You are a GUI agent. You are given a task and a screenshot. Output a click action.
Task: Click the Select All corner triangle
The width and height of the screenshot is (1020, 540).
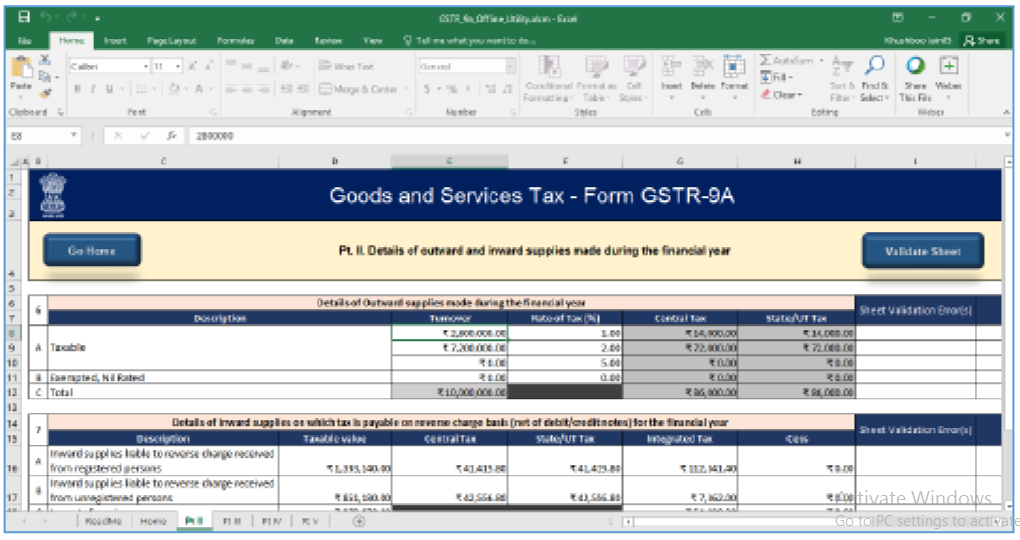click(15, 161)
